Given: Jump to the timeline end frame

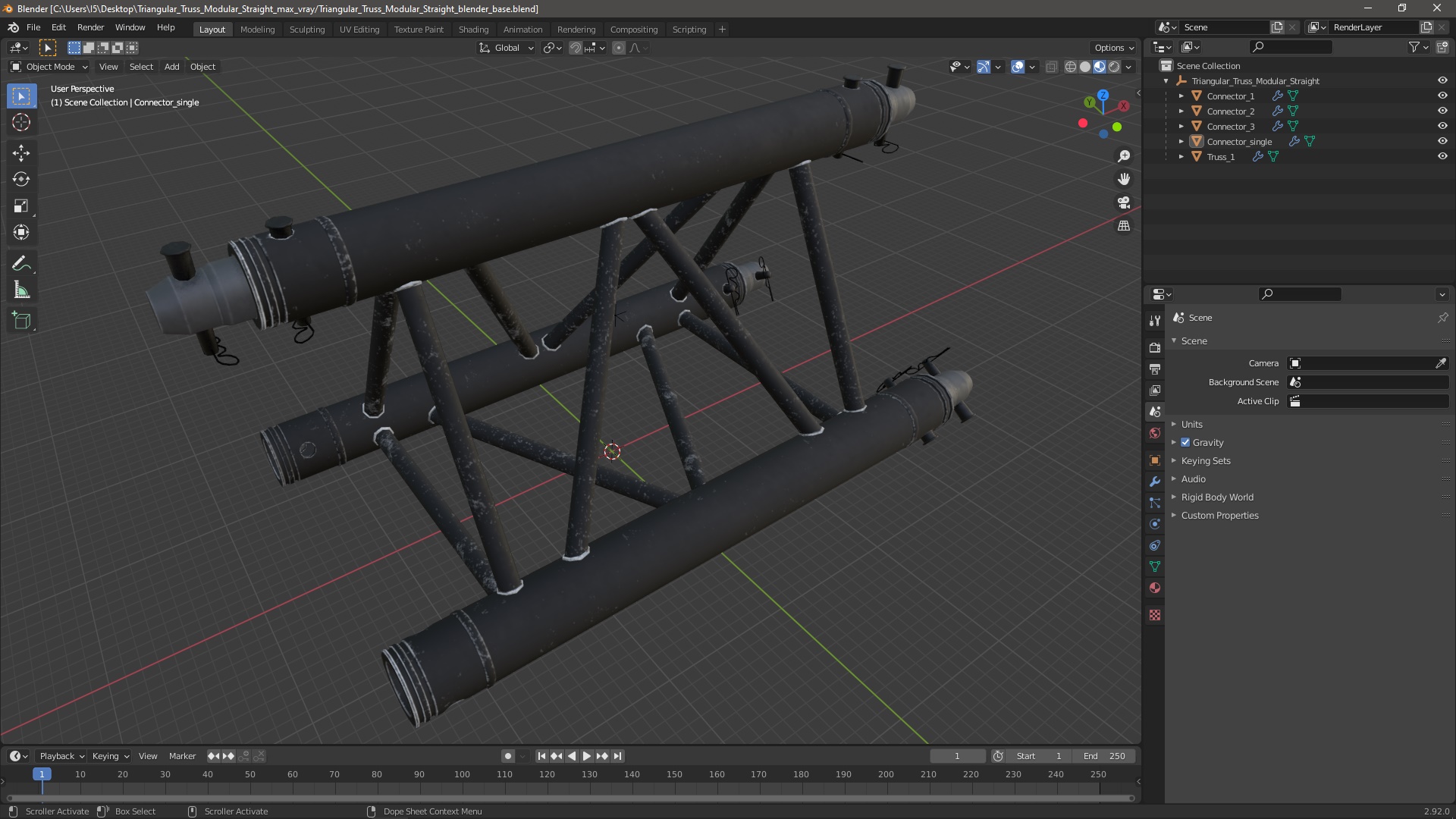Looking at the screenshot, I should [618, 756].
